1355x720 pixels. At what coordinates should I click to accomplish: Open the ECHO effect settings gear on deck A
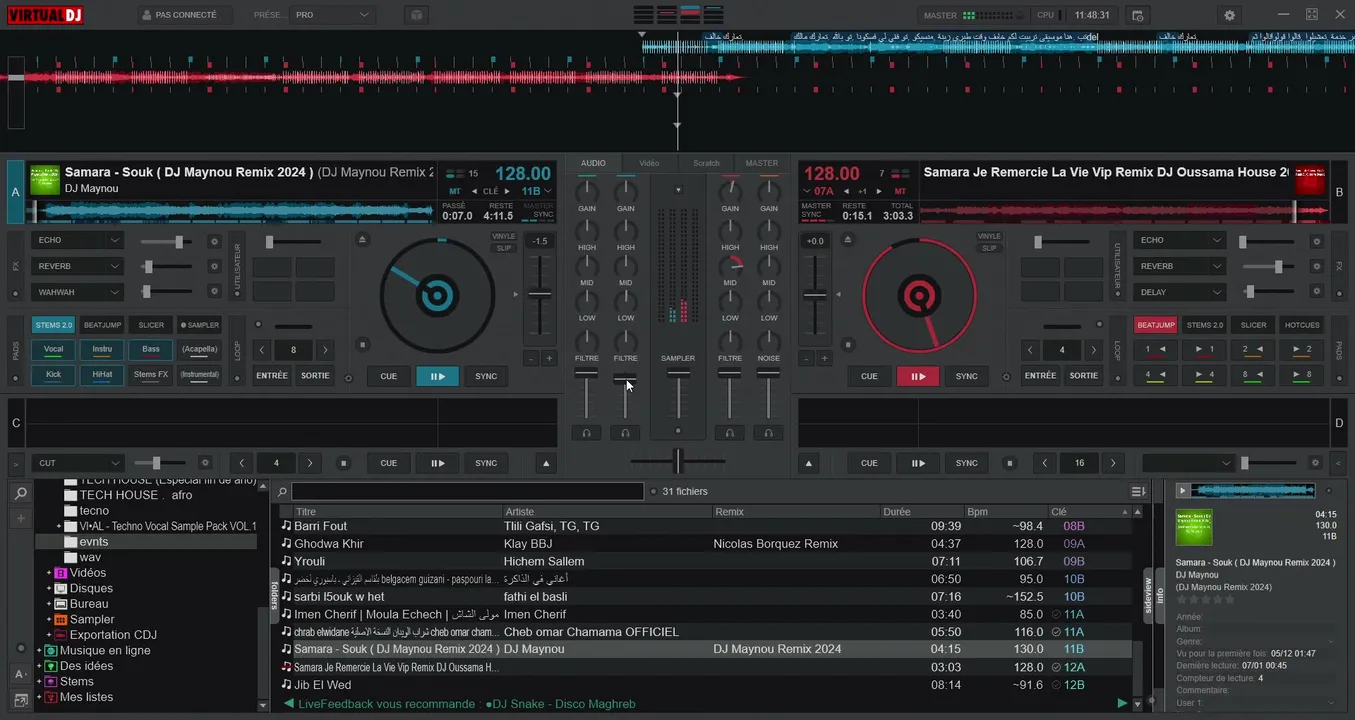click(x=213, y=241)
